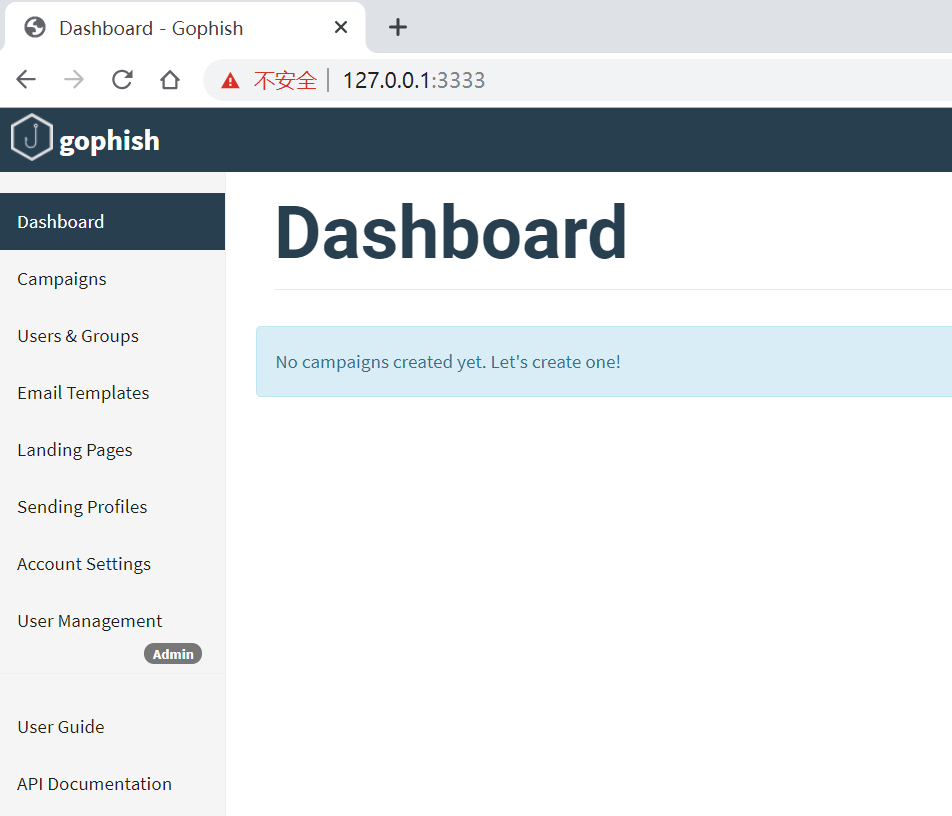Go to Users & Groups
This screenshot has height=816, width=952.
(x=112, y=336)
